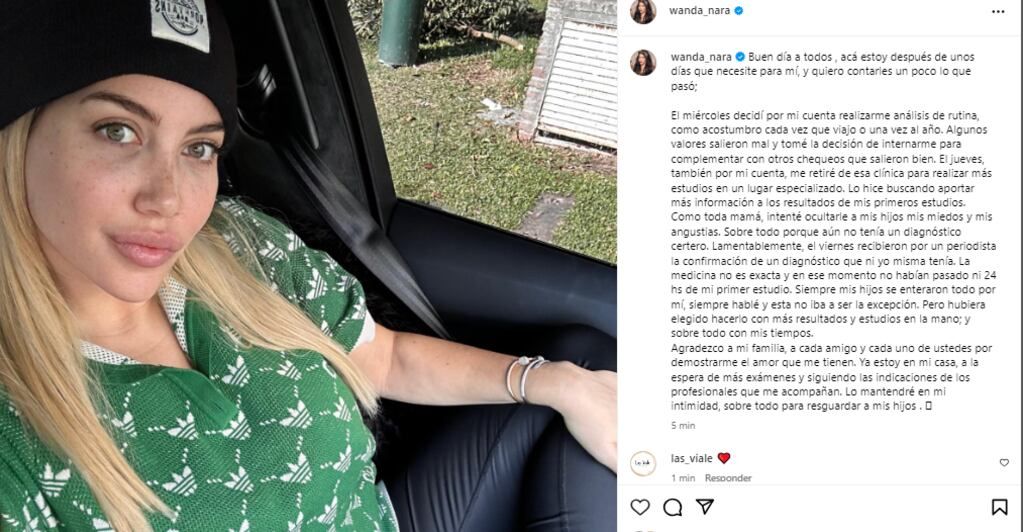
Task: Click the verified badge in the post header
Action: [739, 10]
